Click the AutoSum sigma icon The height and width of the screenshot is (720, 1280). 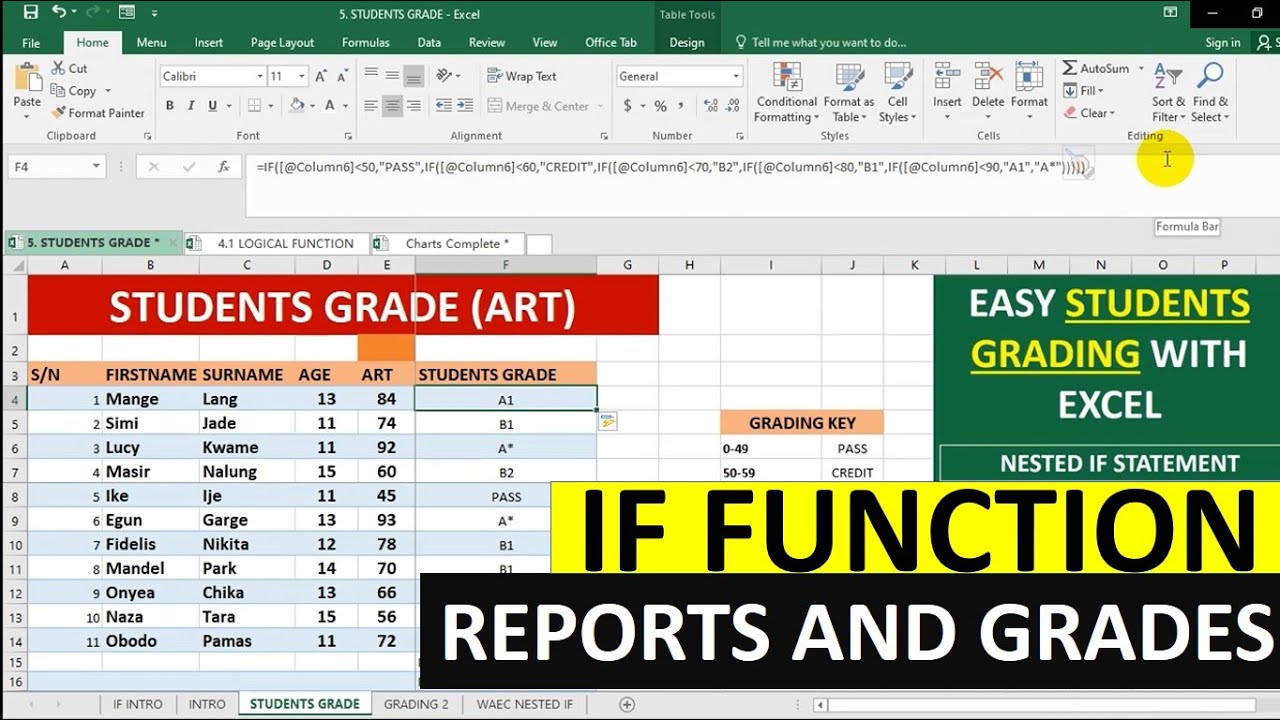tap(1069, 68)
